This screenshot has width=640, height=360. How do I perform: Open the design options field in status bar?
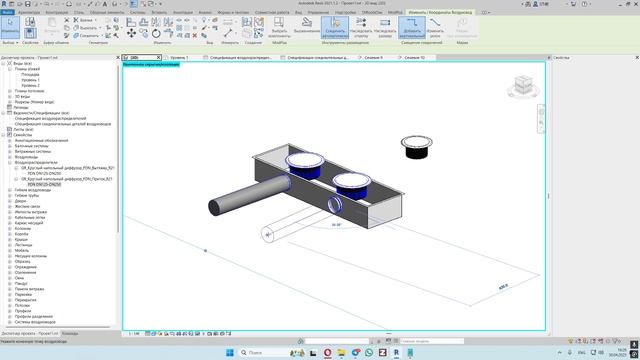coord(432,341)
